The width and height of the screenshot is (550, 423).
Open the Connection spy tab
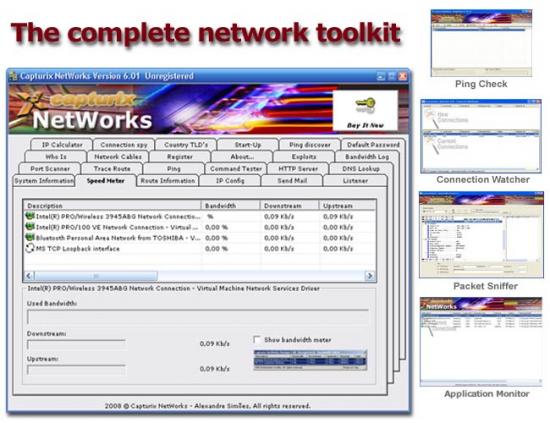pyautogui.click(x=124, y=145)
